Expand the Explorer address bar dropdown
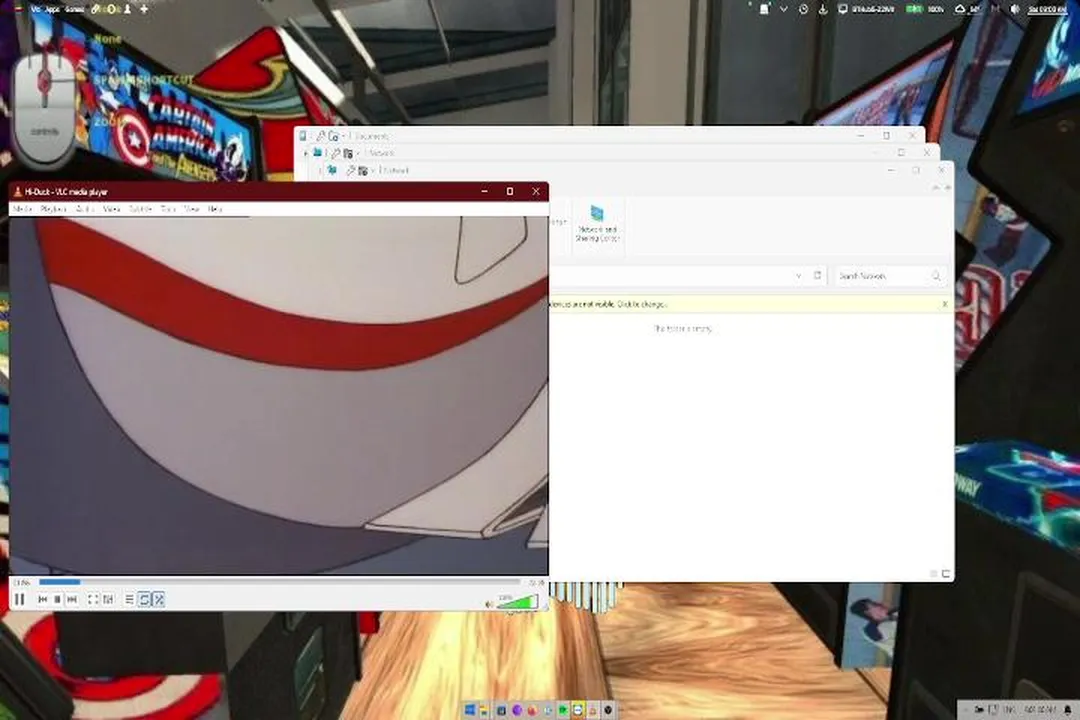 tap(798, 276)
